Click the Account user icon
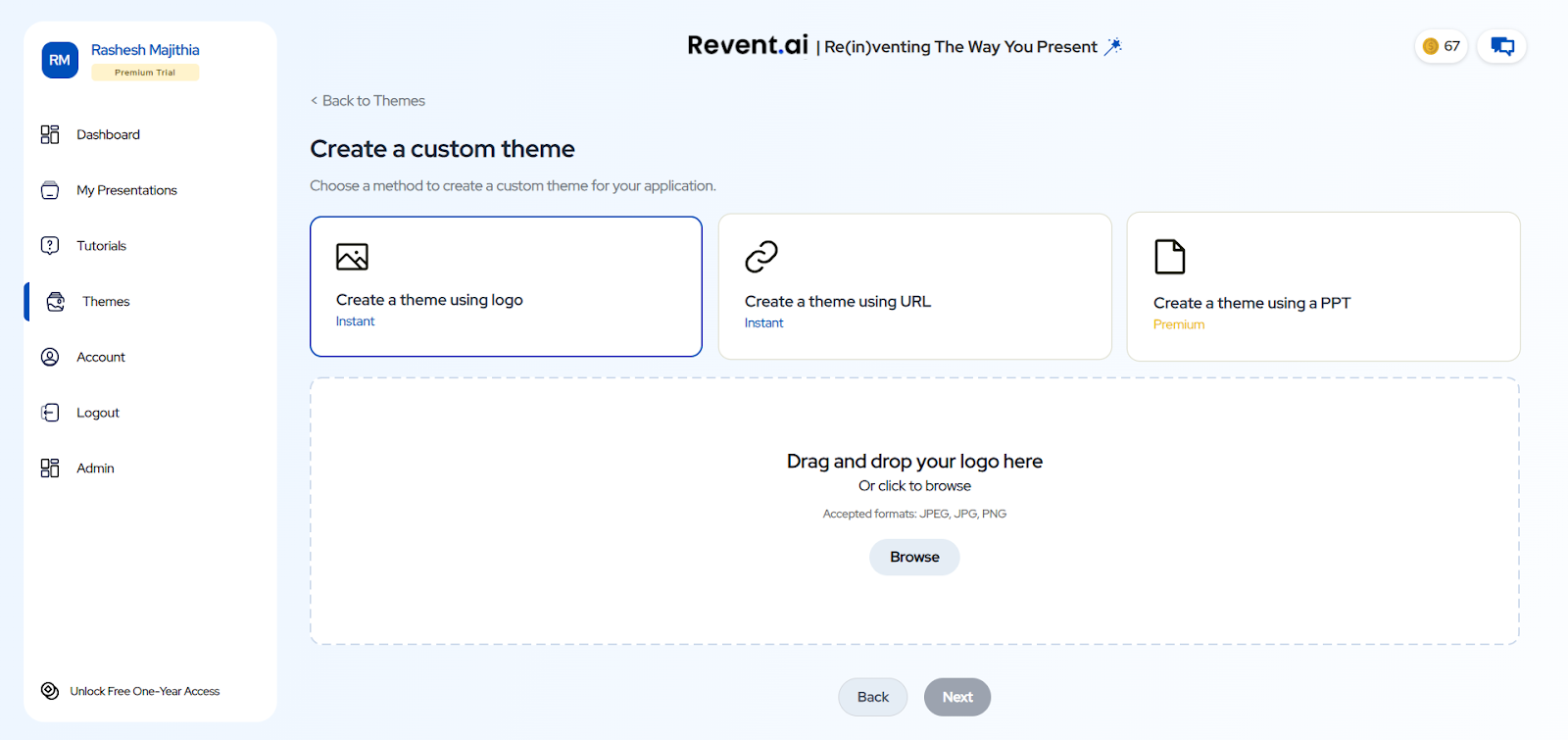The image size is (1568, 740). [x=50, y=357]
